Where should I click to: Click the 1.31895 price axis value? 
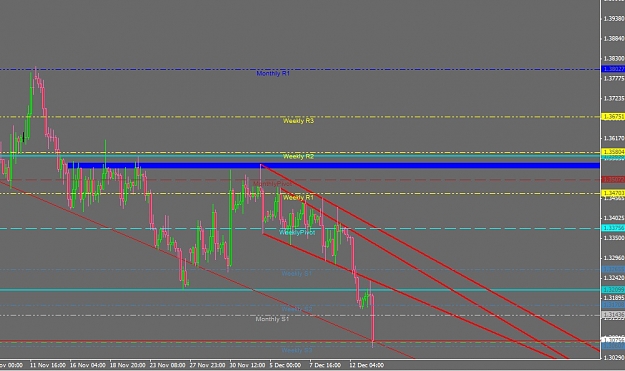(x=614, y=298)
